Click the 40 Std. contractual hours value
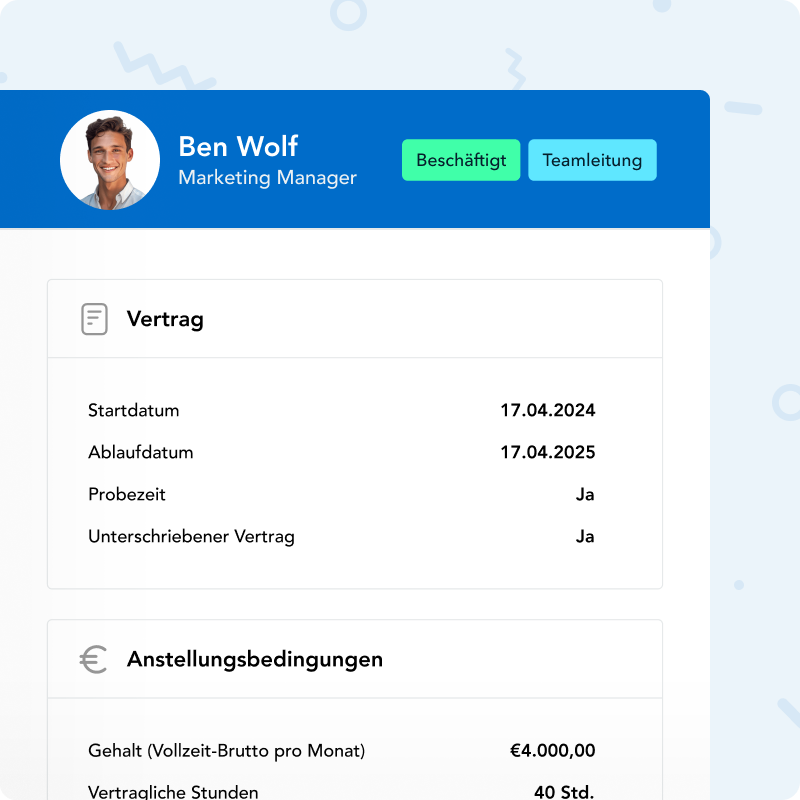 point(564,792)
